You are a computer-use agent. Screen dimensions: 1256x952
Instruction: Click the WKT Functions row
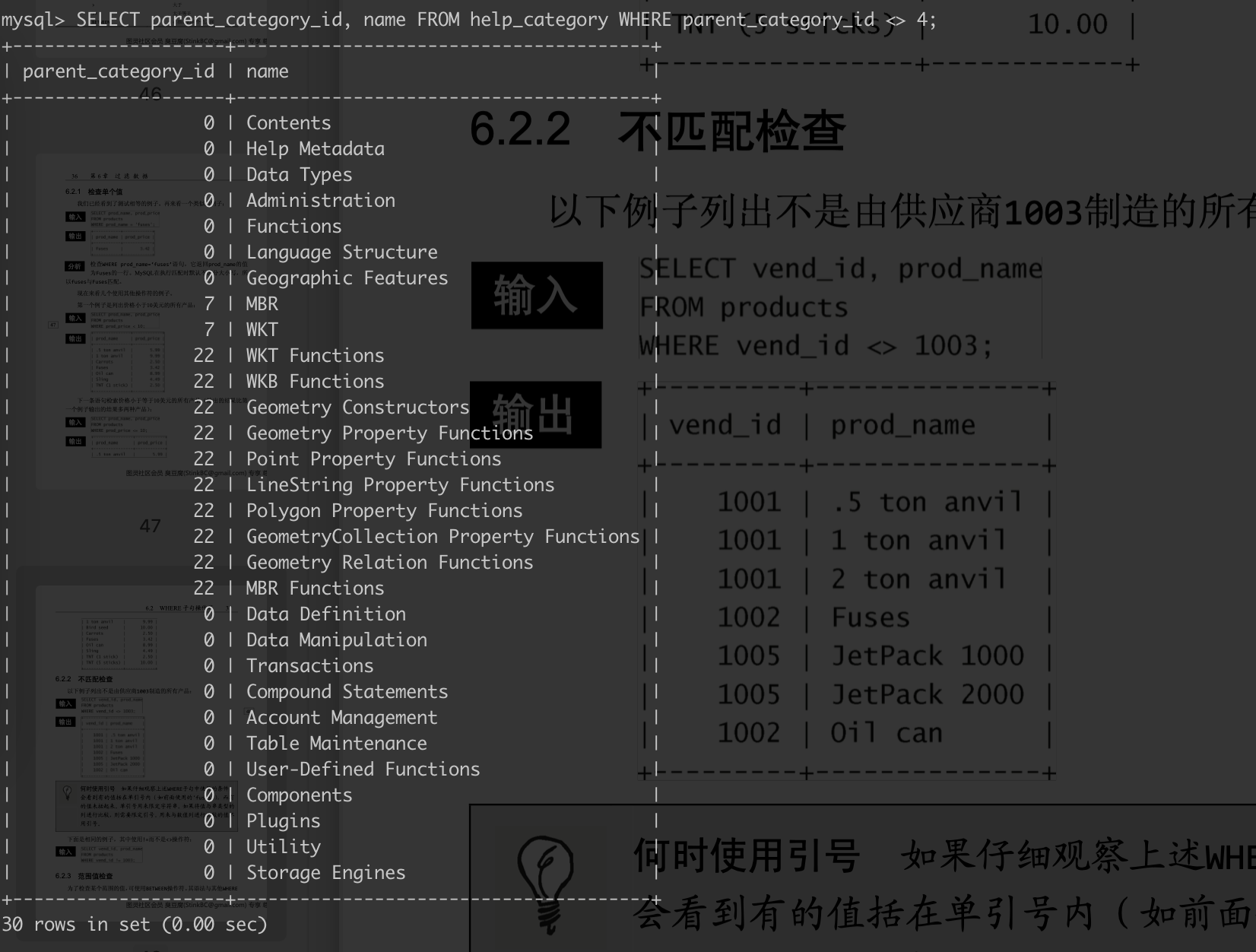pos(331,356)
